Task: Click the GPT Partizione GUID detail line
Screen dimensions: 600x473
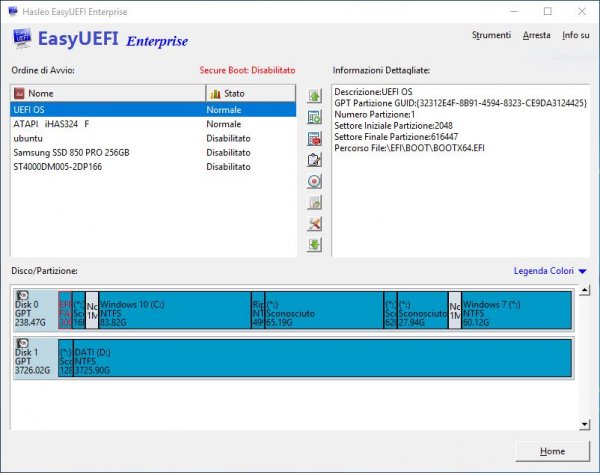Action: [460, 103]
